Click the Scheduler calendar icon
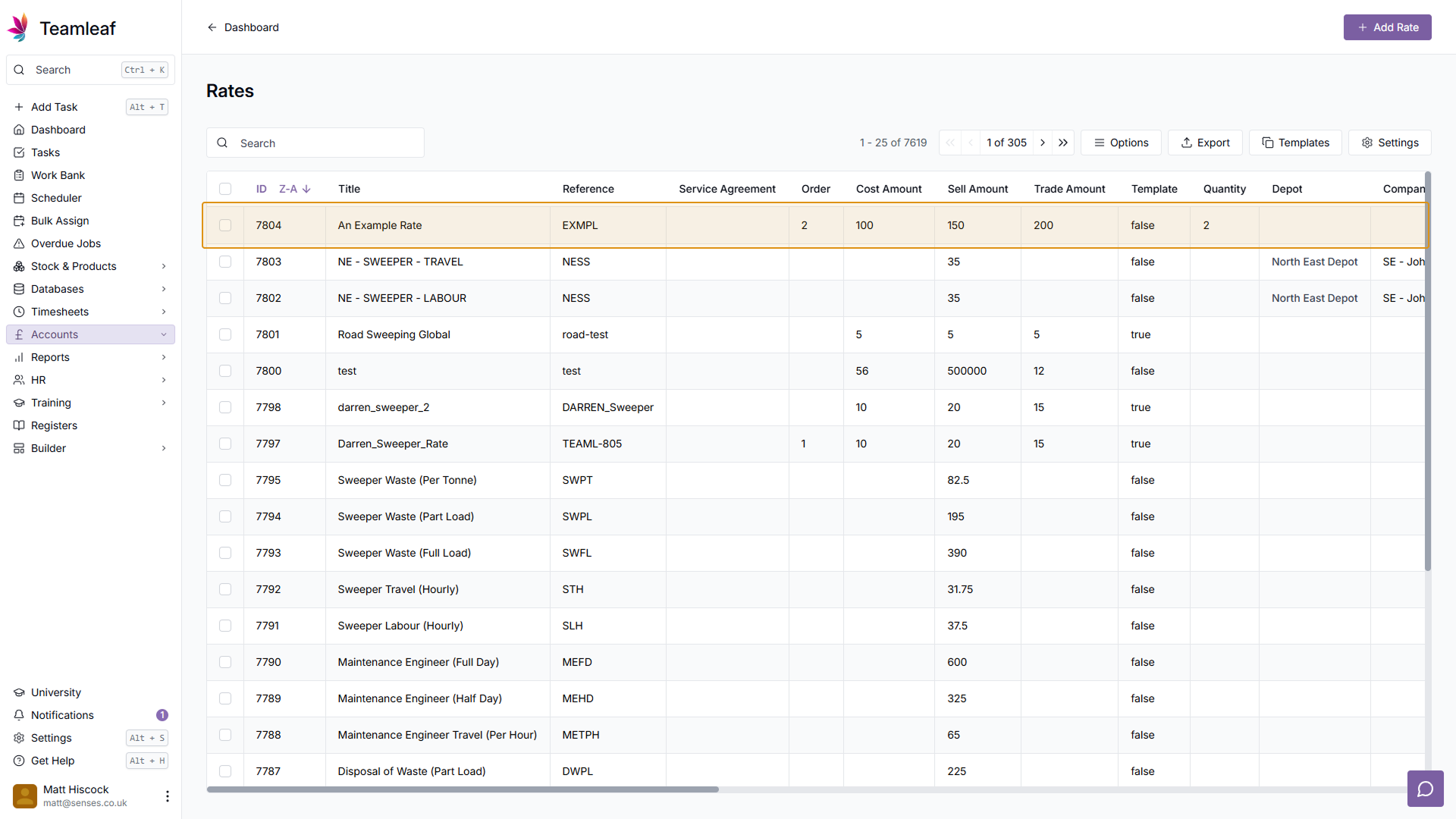 click(x=19, y=198)
